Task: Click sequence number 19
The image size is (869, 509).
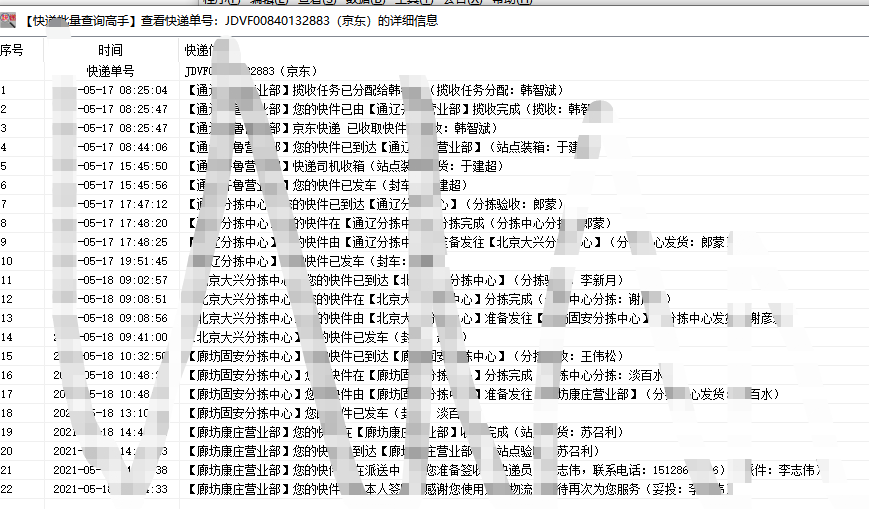Action: click(6, 432)
